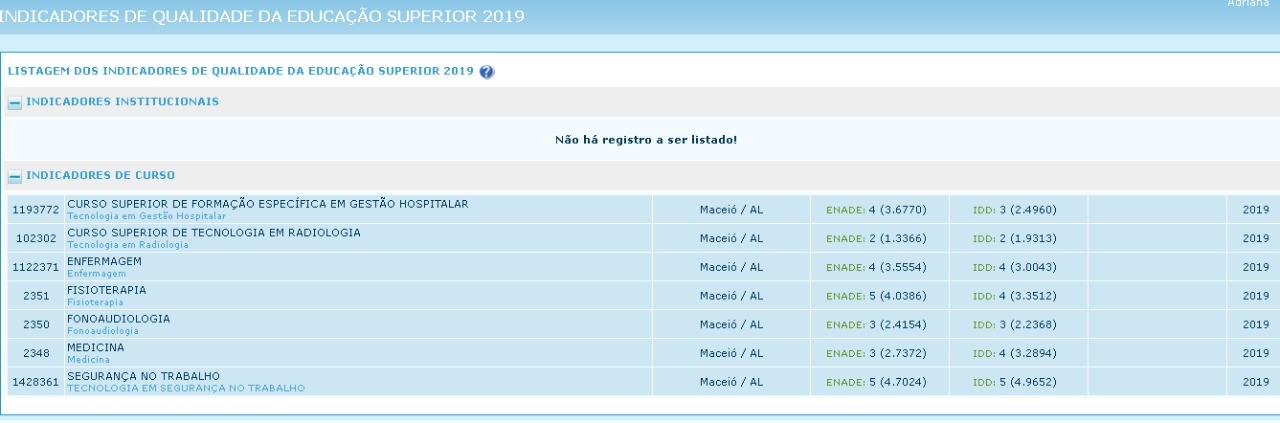Click course code 1193772
The height and width of the screenshot is (423, 1280).
pos(35,210)
